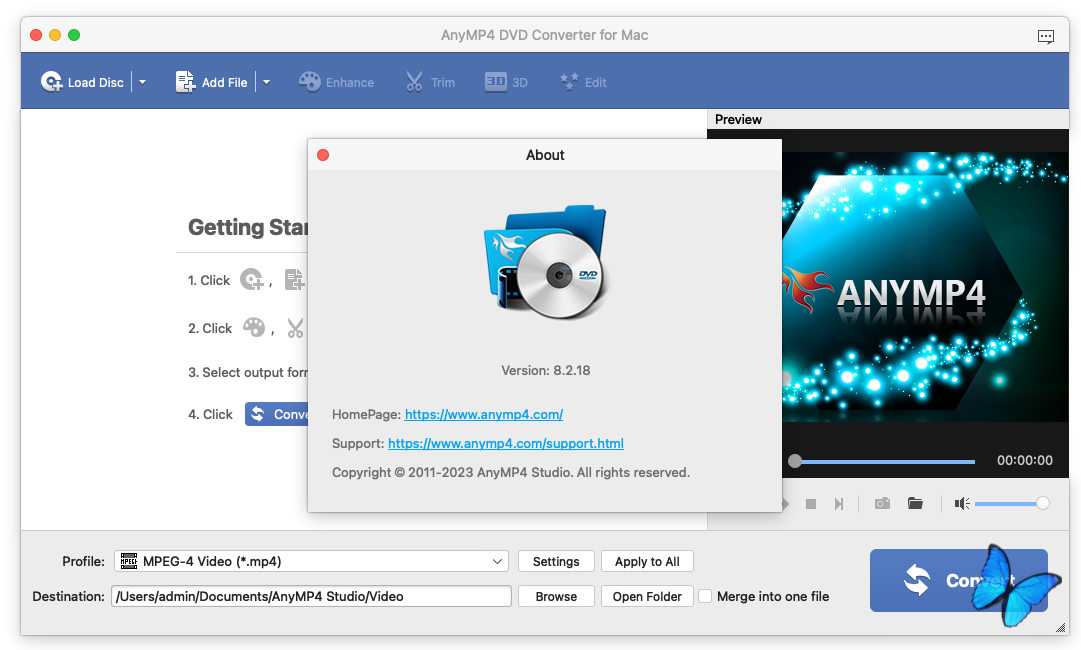Click the Destination path input field
Viewport: 1081px width, 650px height.
pos(311,596)
